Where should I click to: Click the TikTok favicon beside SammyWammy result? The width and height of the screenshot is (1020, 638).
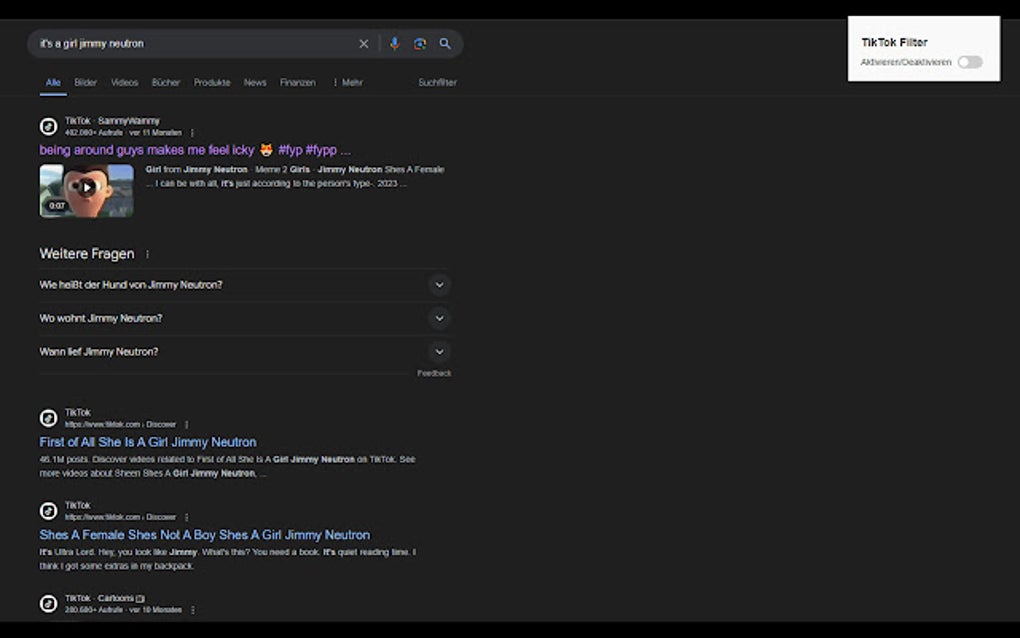click(49, 126)
